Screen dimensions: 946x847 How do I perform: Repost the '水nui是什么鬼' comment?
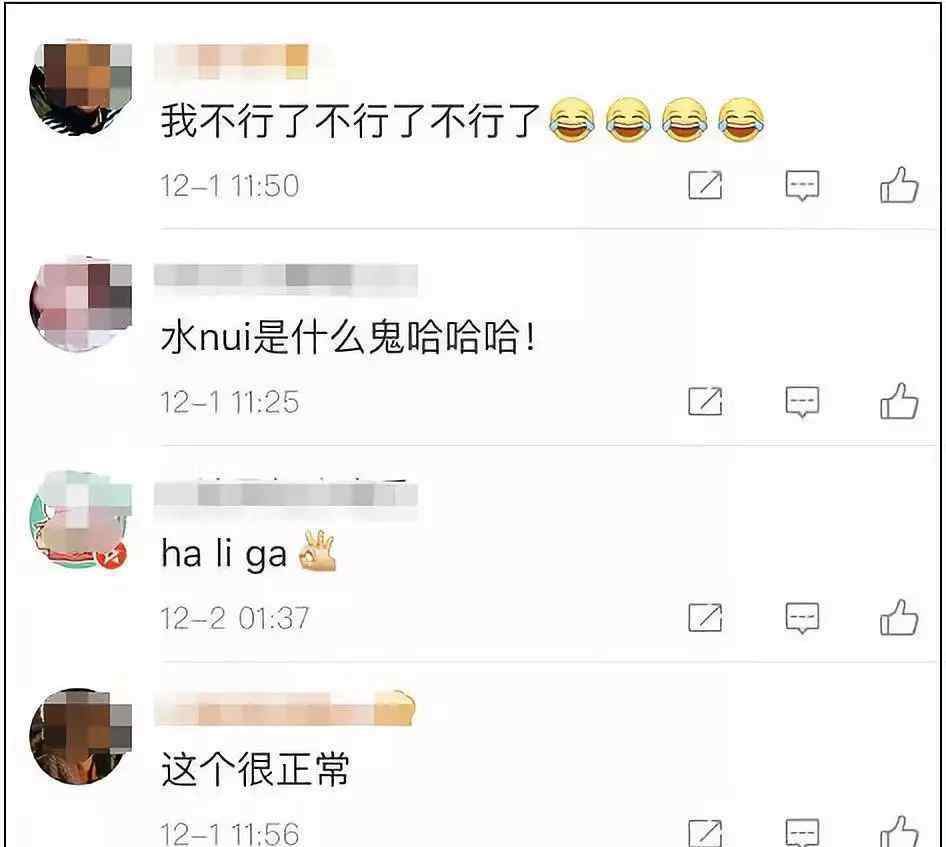point(705,401)
